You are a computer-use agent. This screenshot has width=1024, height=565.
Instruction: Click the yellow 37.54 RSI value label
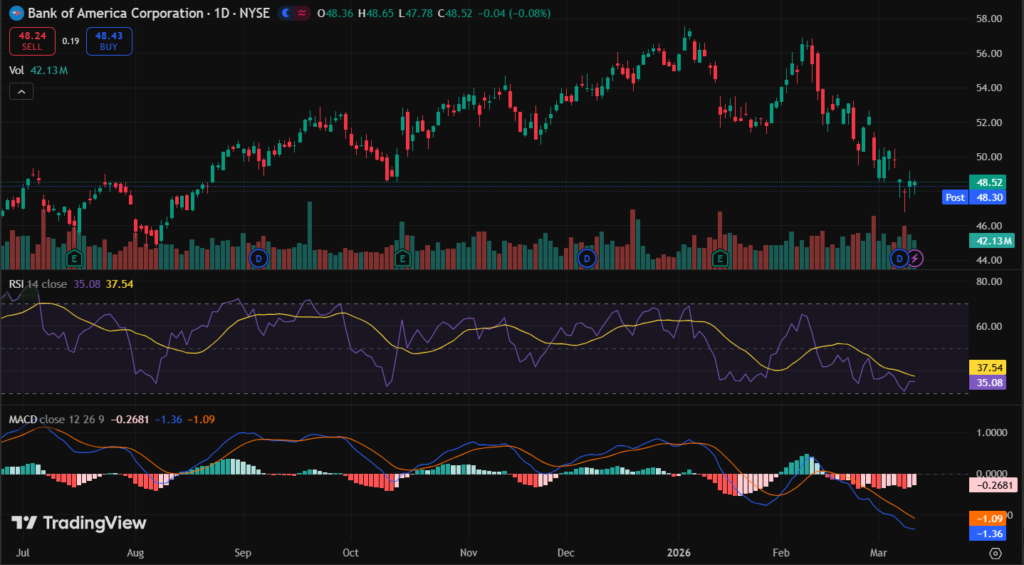[x=992, y=368]
